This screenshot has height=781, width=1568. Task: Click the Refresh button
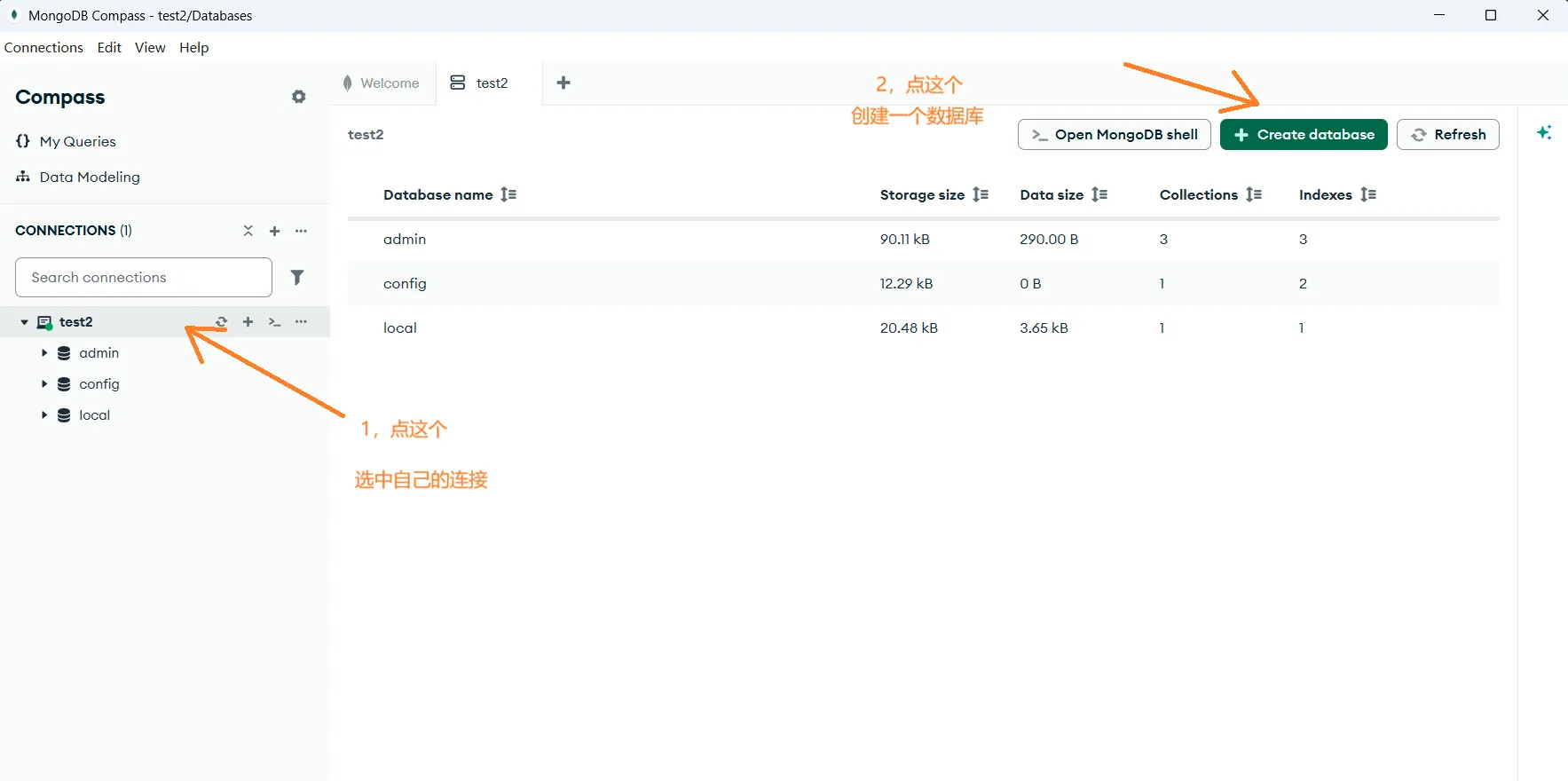click(x=1448, y=135)
